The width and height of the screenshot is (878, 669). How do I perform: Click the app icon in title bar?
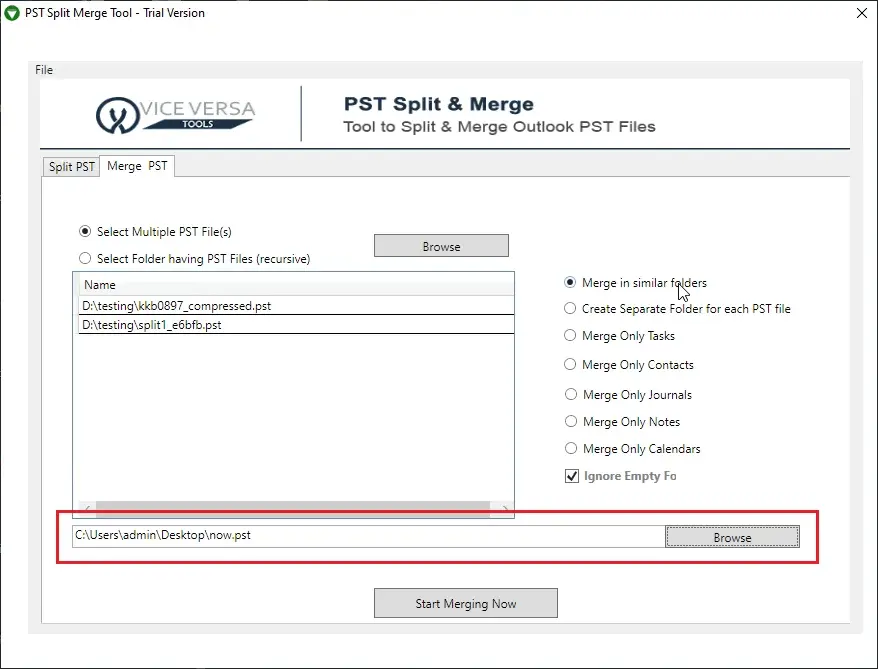[12, 13]
